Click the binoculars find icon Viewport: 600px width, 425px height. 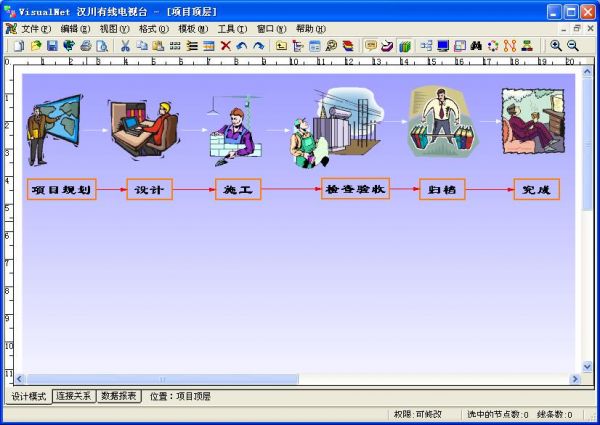[476, 46]
